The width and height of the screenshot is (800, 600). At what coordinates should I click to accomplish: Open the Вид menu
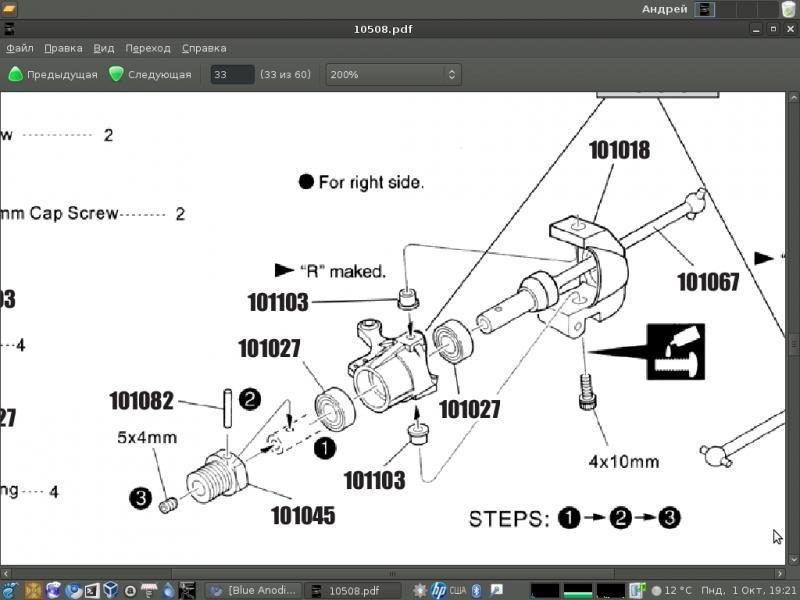click(104, 48)
